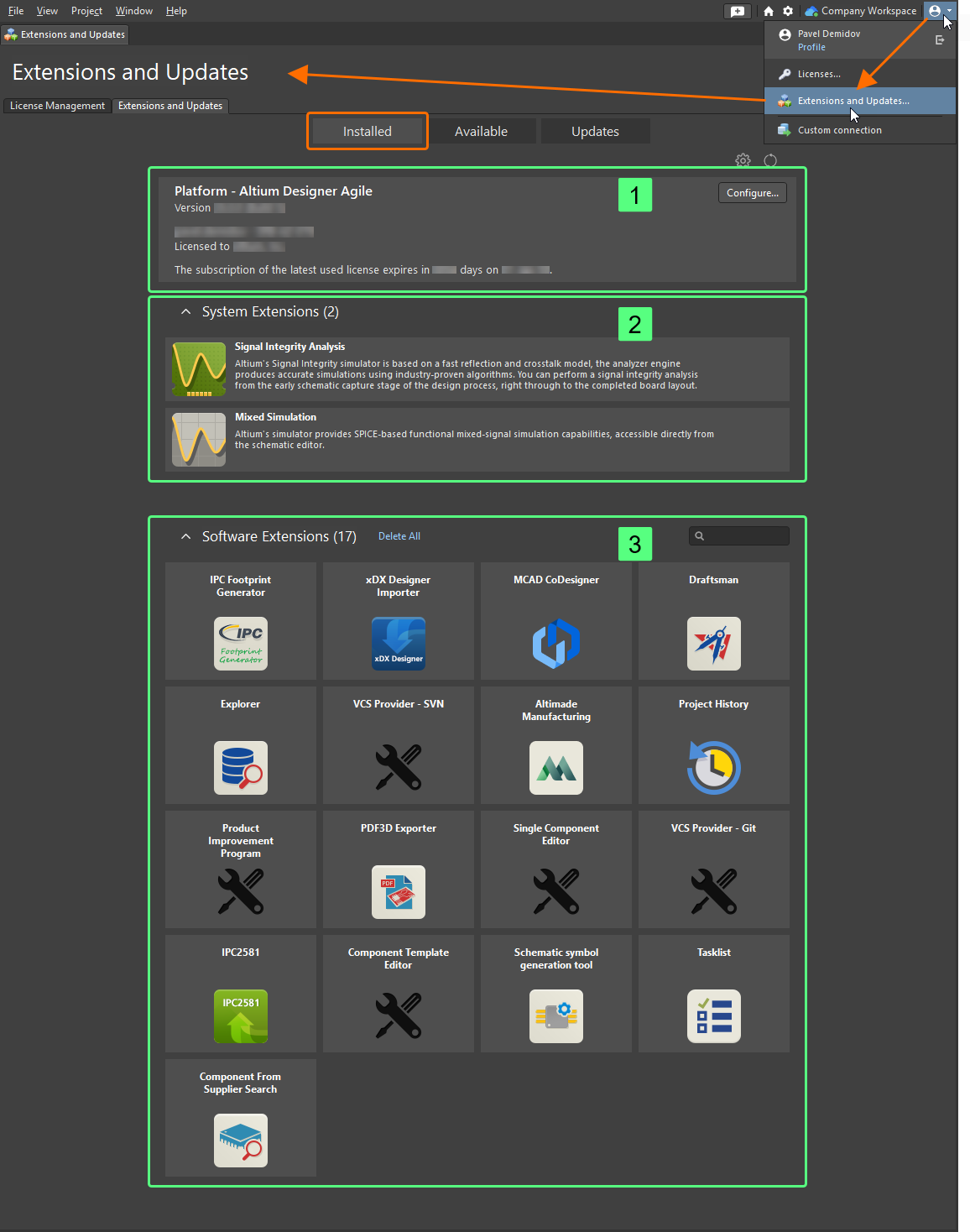Open the xDX Designer Importer extension
Image resolution: width=970 pixels, height=1232 pixels.
coord(398,644)
